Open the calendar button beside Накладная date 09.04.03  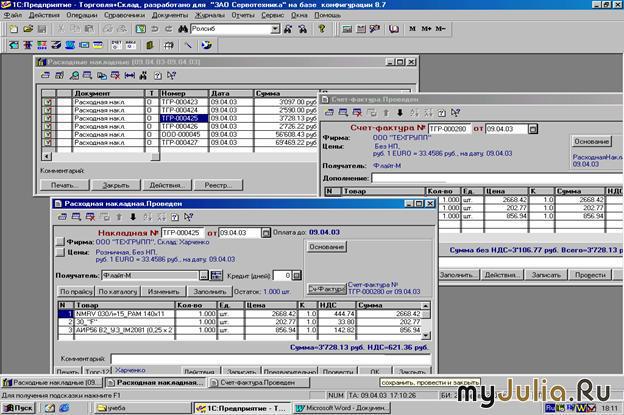coord(266,233)
